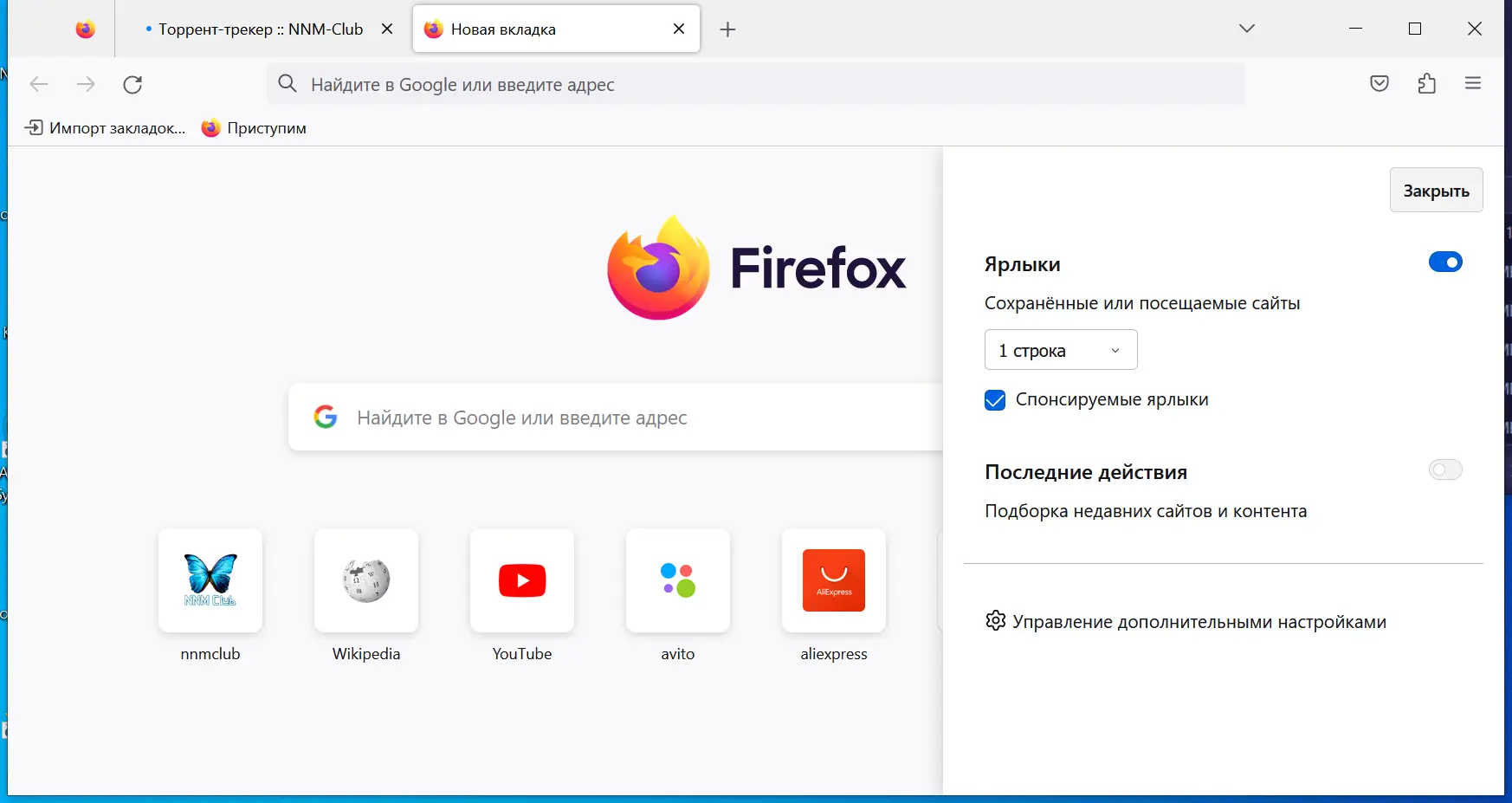This screenshot has height=803, width=1512.
Task: Open the Firefox application menu
Action: (x=1474, y=83)
